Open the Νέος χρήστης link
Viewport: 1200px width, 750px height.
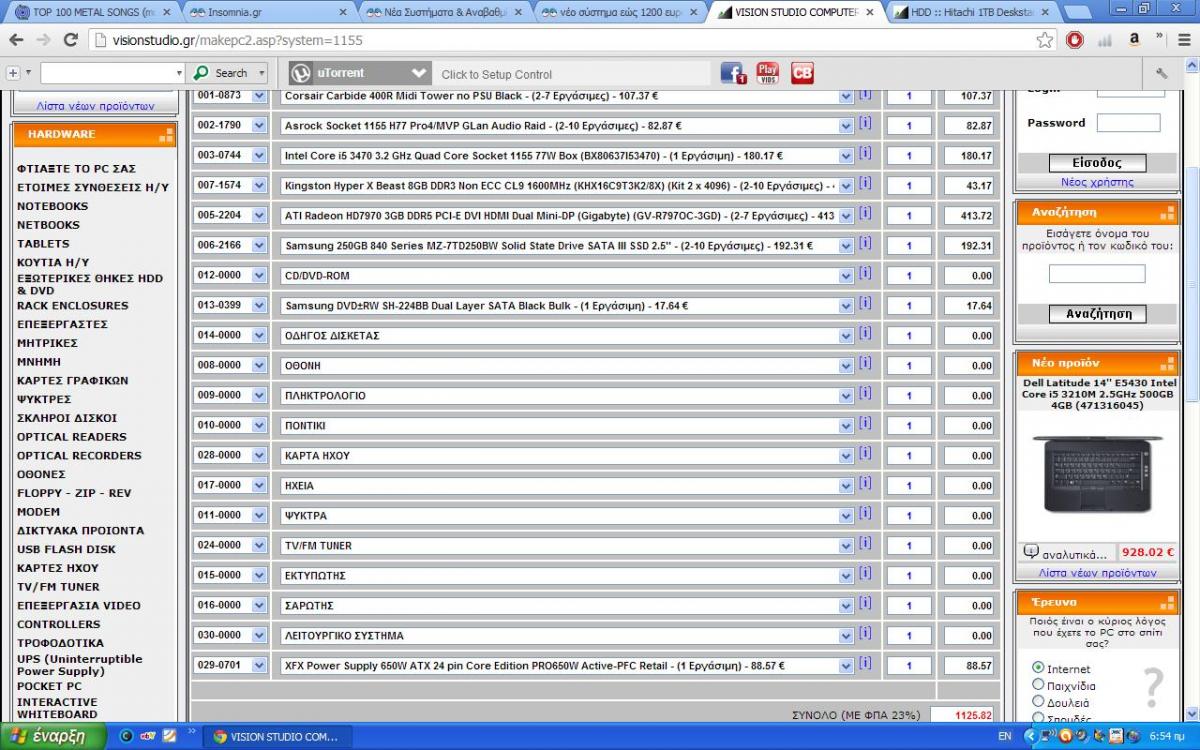point(1097,183)
